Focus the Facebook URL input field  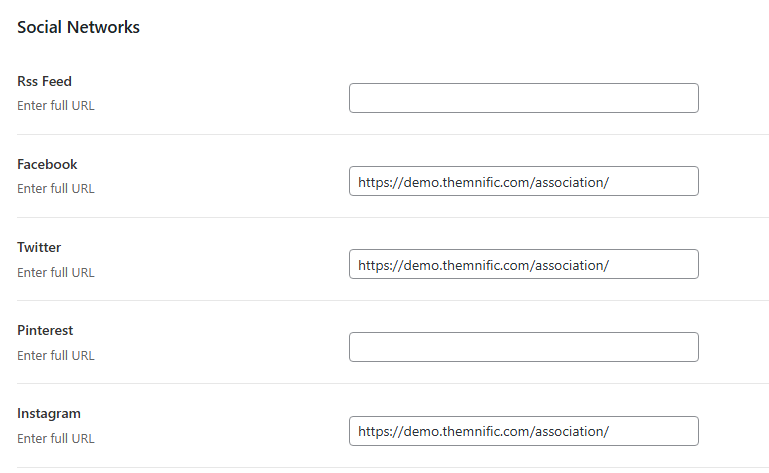coord(524,181)
